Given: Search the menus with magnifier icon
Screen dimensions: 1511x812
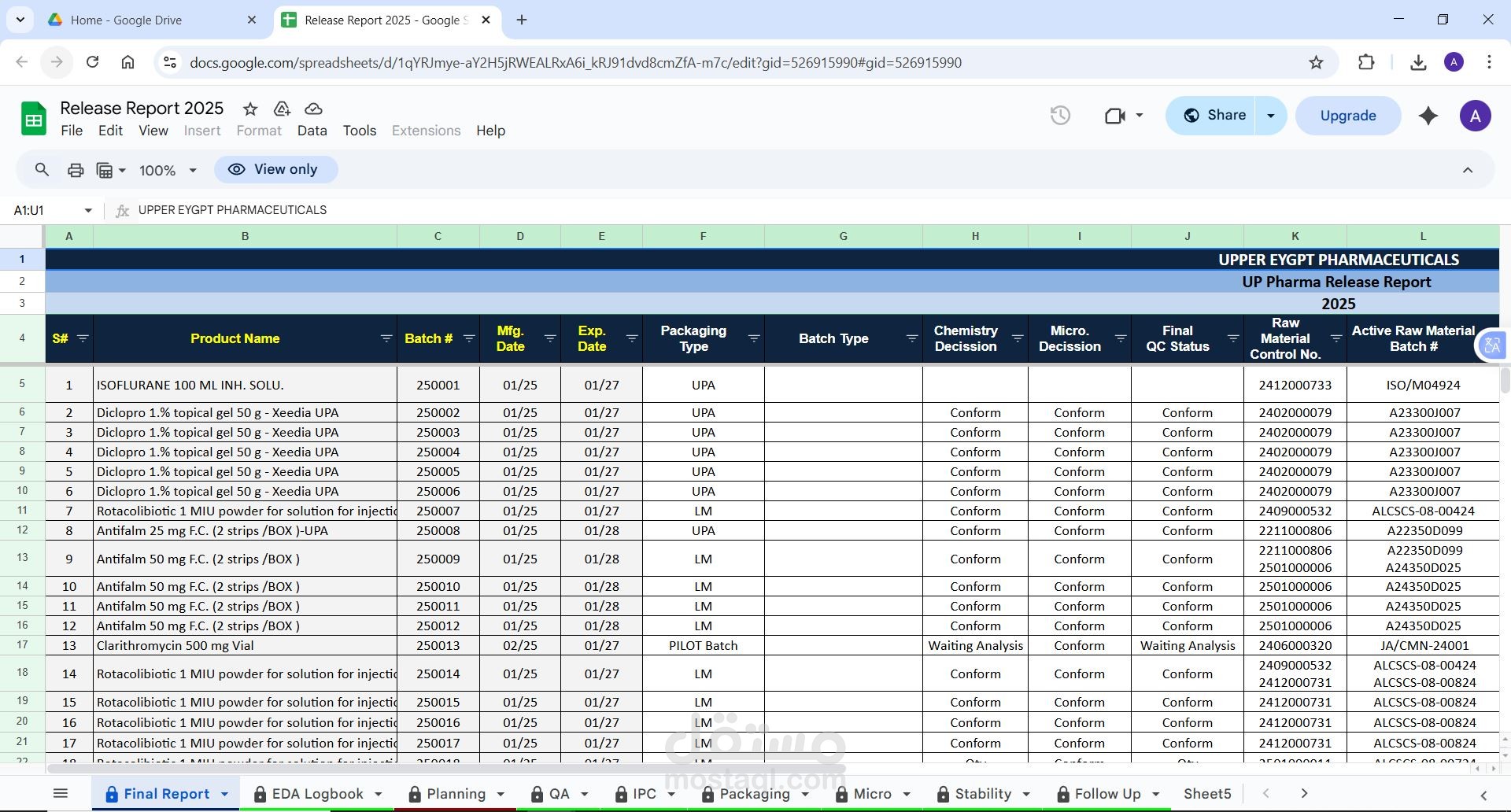Looking at the screenshot, I should (42, 169).
